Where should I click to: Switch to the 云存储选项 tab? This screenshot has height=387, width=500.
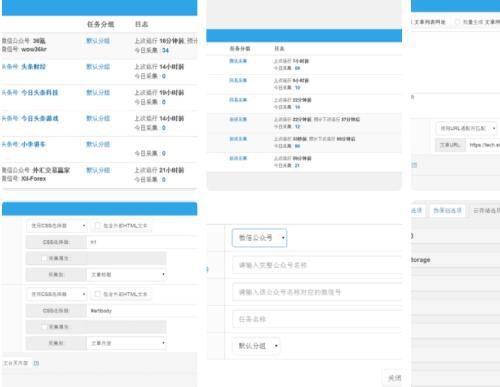(486, 211)
